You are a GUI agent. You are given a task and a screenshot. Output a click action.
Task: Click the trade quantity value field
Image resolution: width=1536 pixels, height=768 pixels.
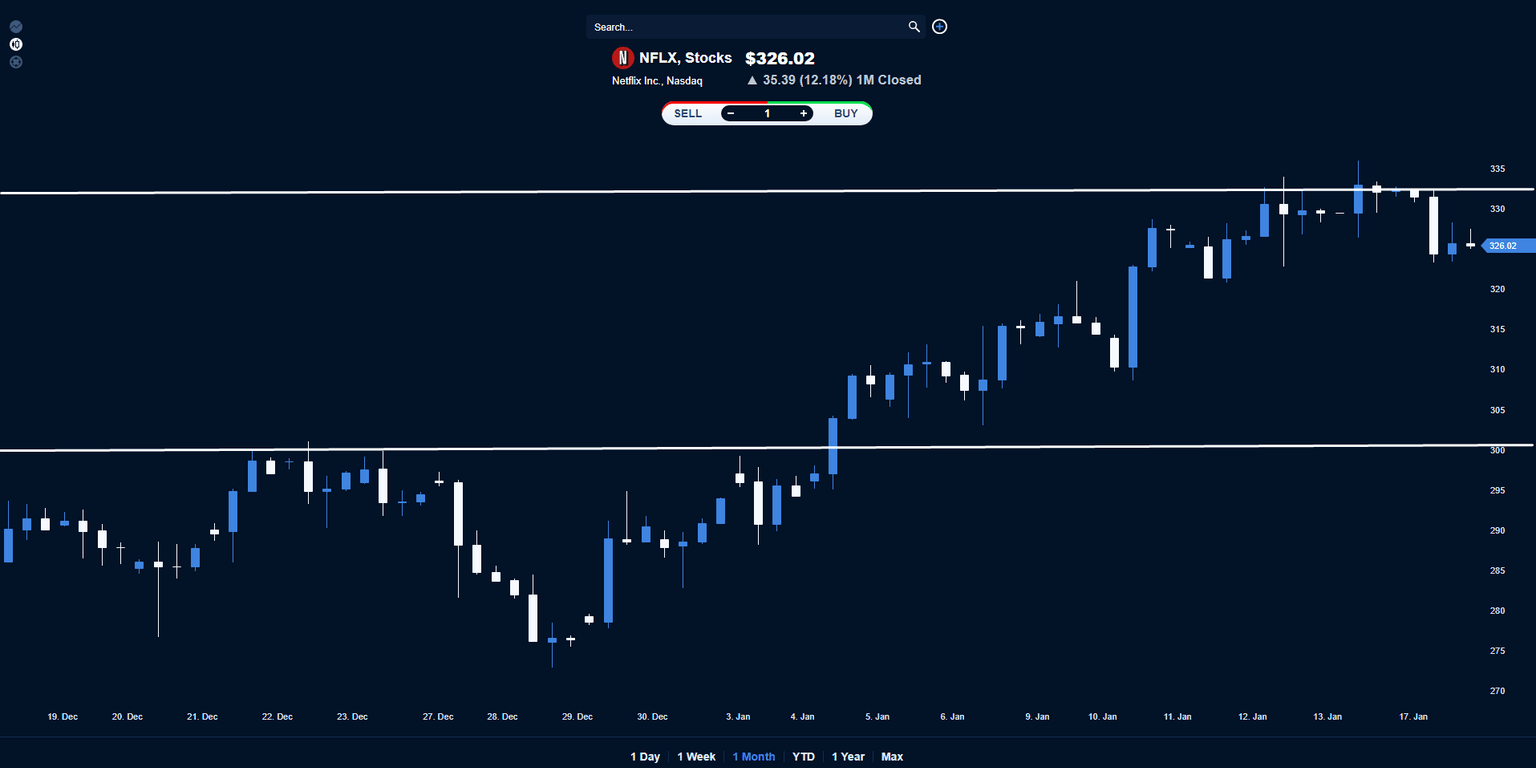[x=767, y=113]
